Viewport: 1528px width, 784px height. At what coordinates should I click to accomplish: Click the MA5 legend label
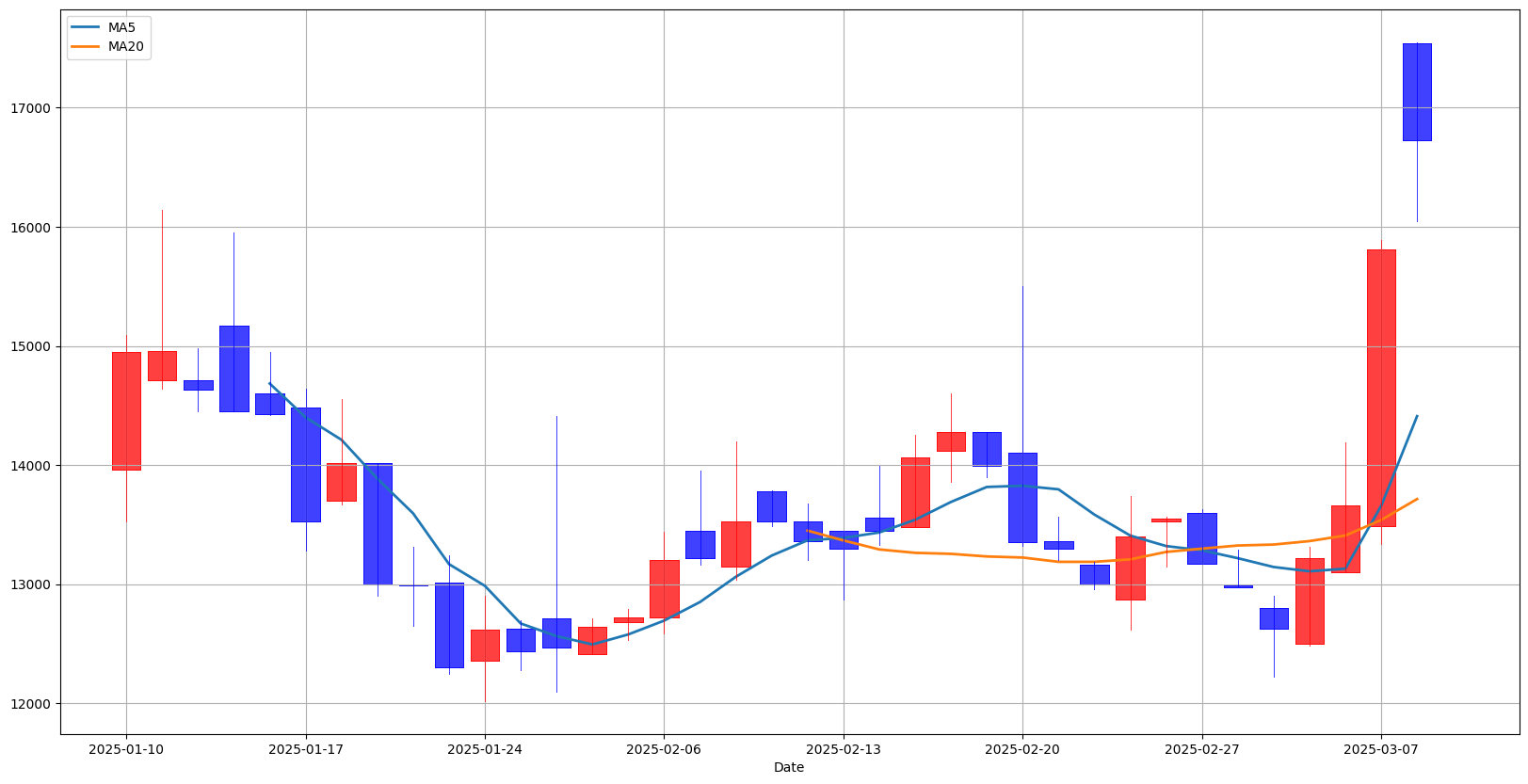point(121,27)
